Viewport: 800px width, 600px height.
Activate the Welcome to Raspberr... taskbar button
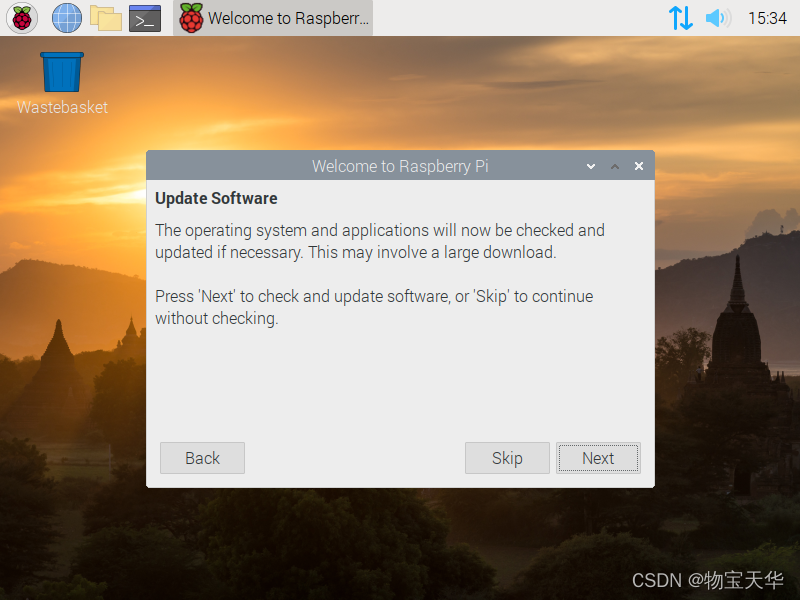tap(273, 18)
